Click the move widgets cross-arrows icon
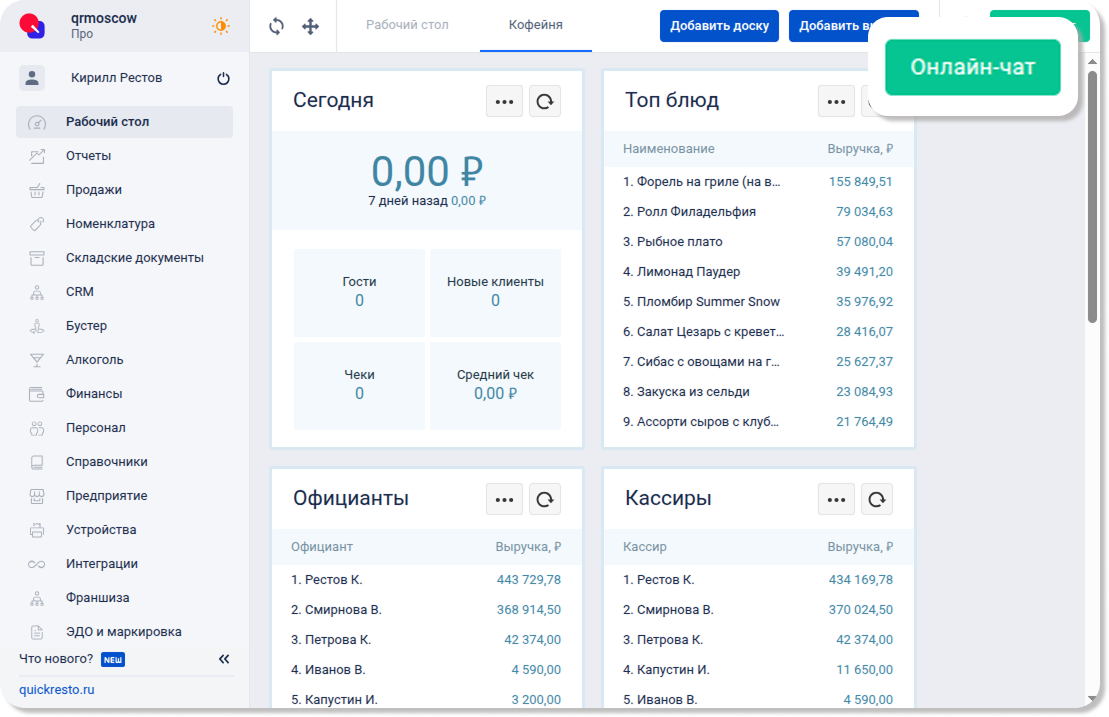This screenshot has width=1109, height=717. coord(311,26)
